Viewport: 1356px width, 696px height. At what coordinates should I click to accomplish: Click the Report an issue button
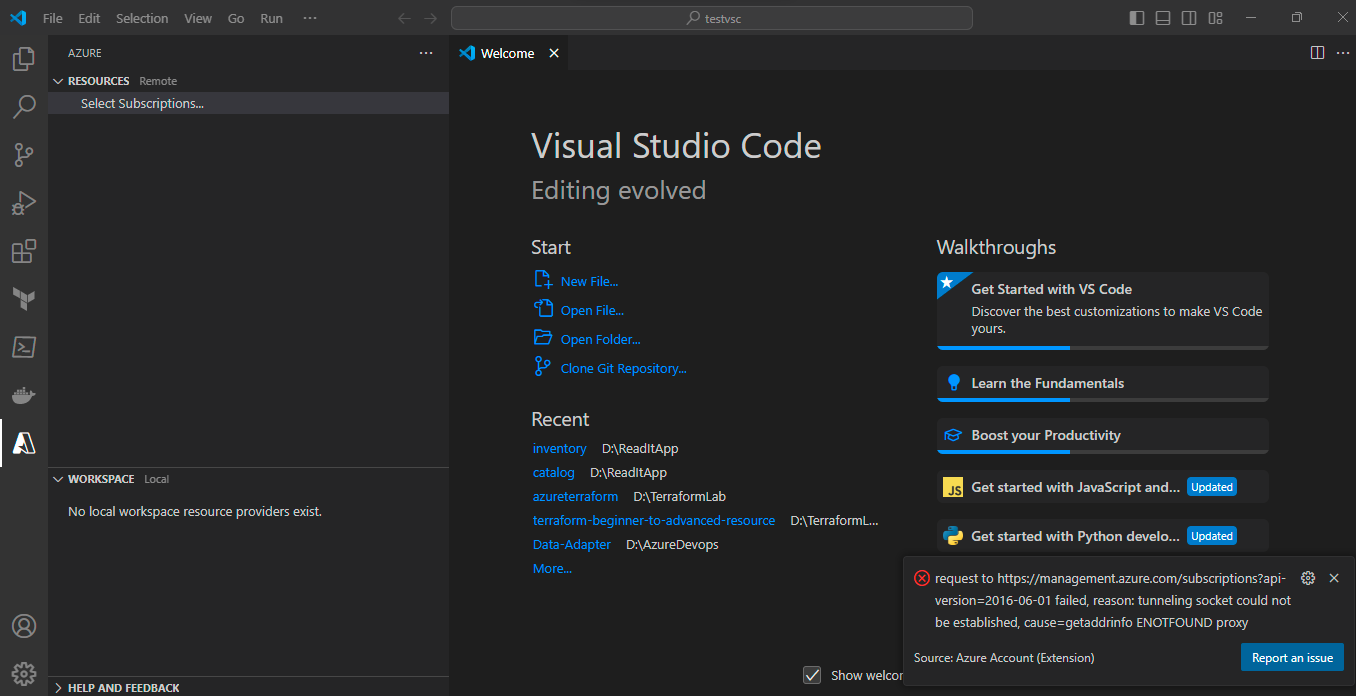(1292, 657)
